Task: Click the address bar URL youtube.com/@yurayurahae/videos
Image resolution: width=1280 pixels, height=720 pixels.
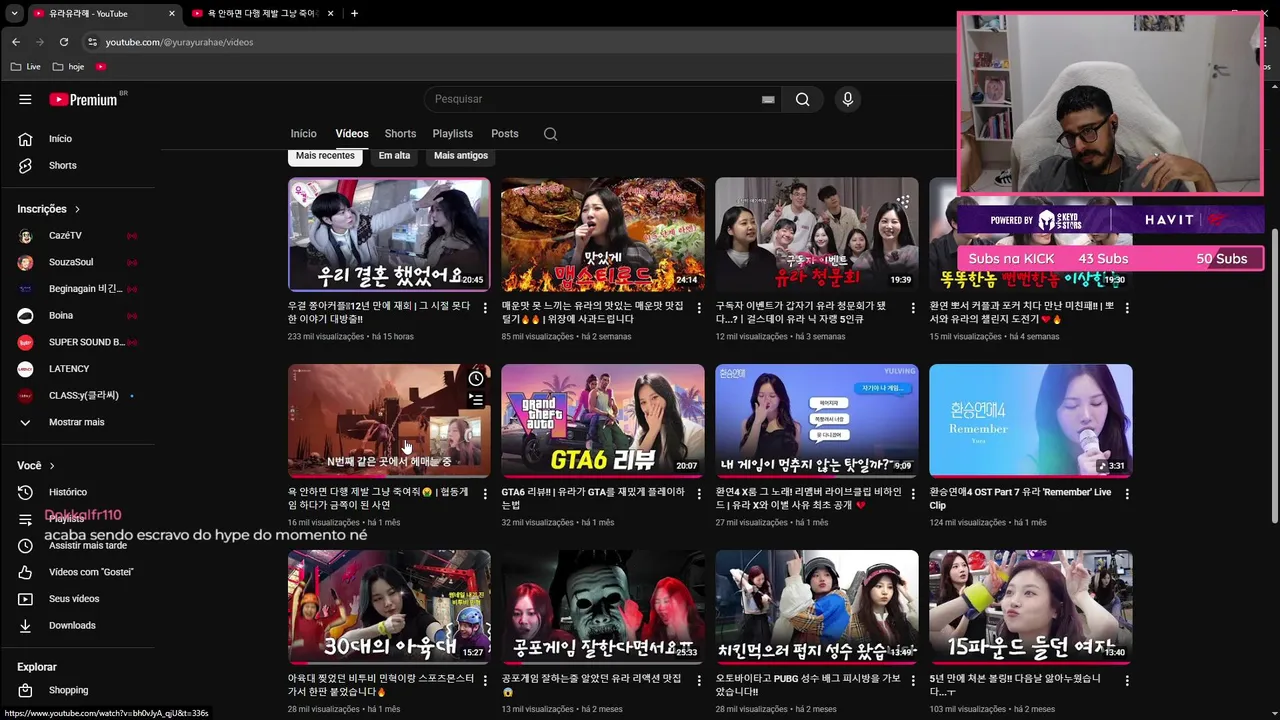Action: [x=179, y=42]
